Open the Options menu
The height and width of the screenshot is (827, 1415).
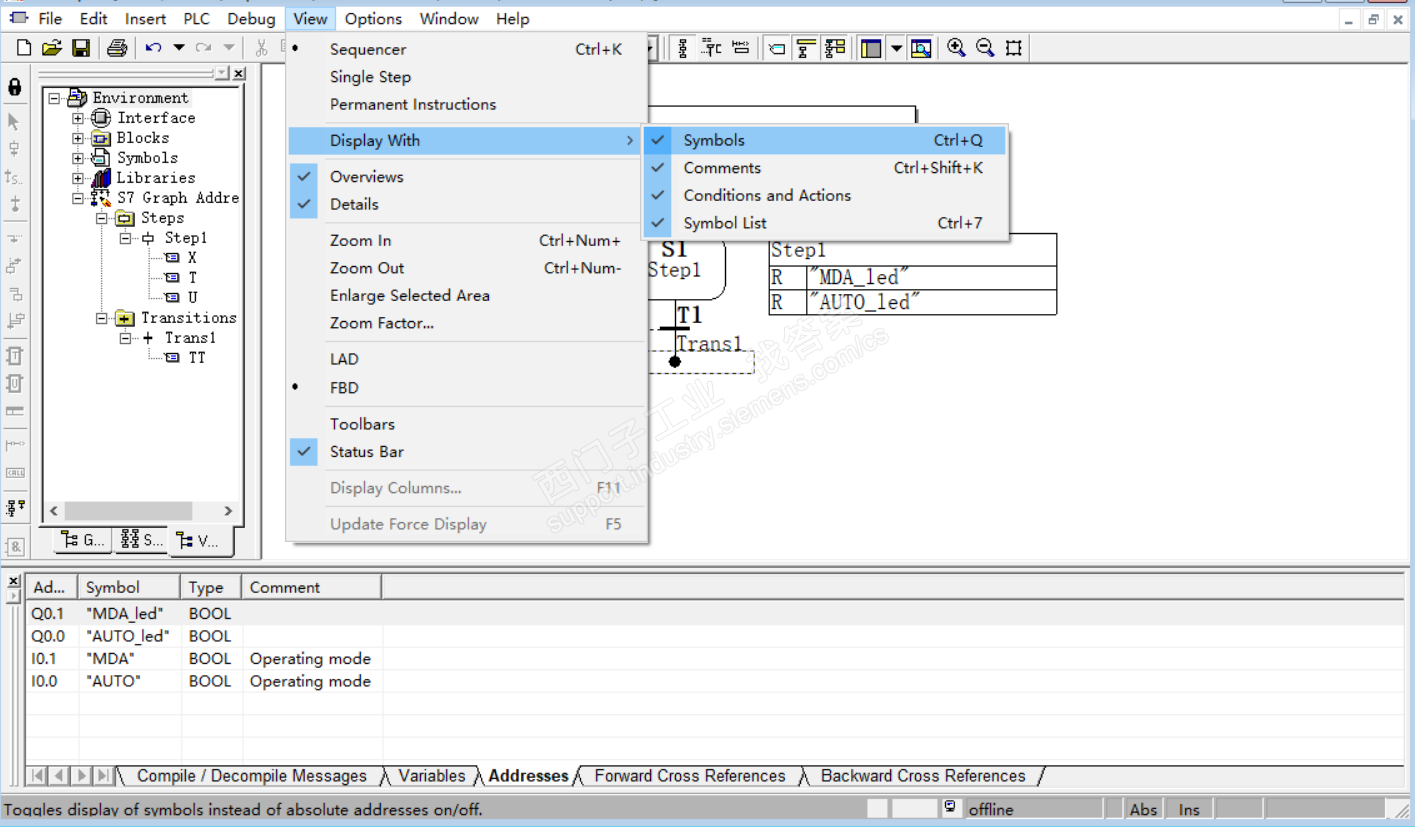373,19
